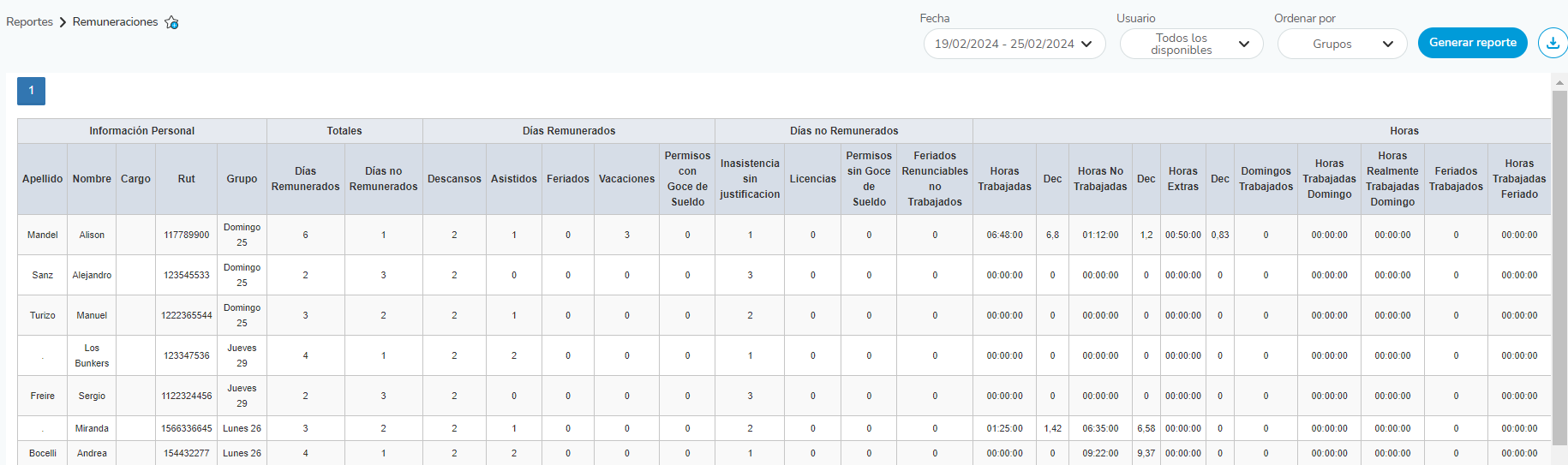Click the Rut column header

[x=186, y=179]
